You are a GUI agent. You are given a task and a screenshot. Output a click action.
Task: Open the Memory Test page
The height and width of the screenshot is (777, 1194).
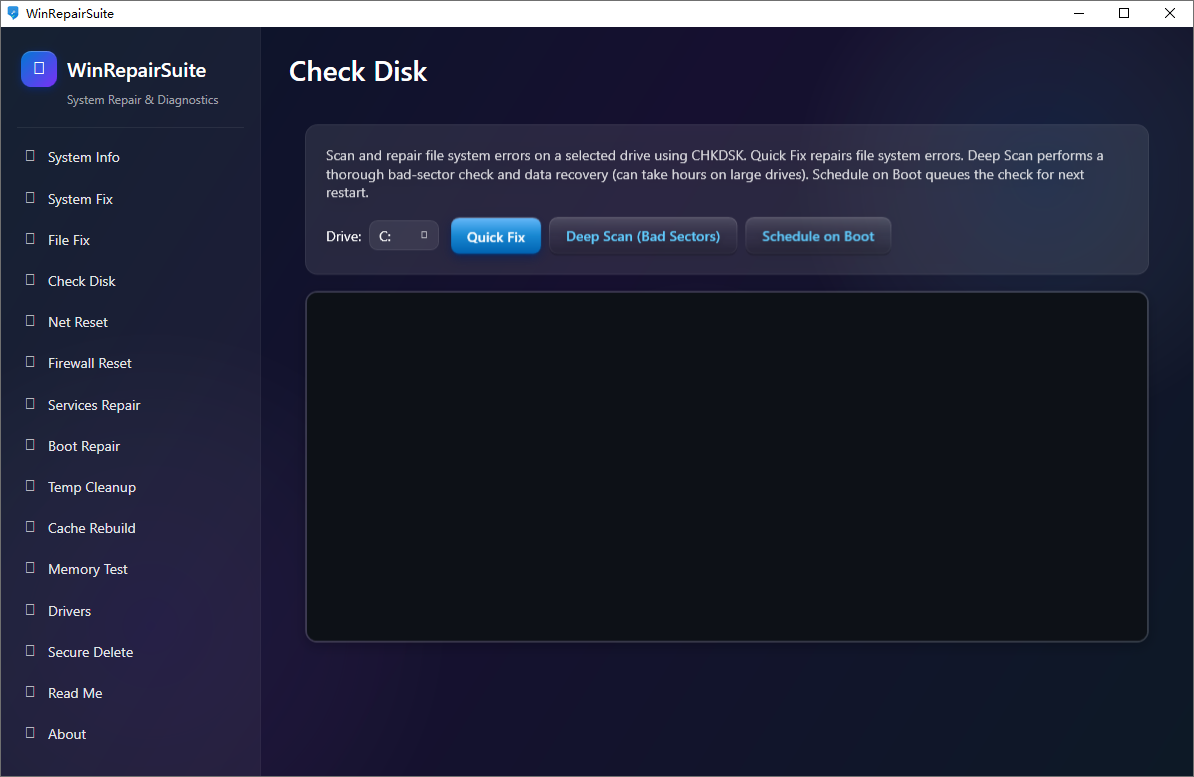tap(130, 570)
